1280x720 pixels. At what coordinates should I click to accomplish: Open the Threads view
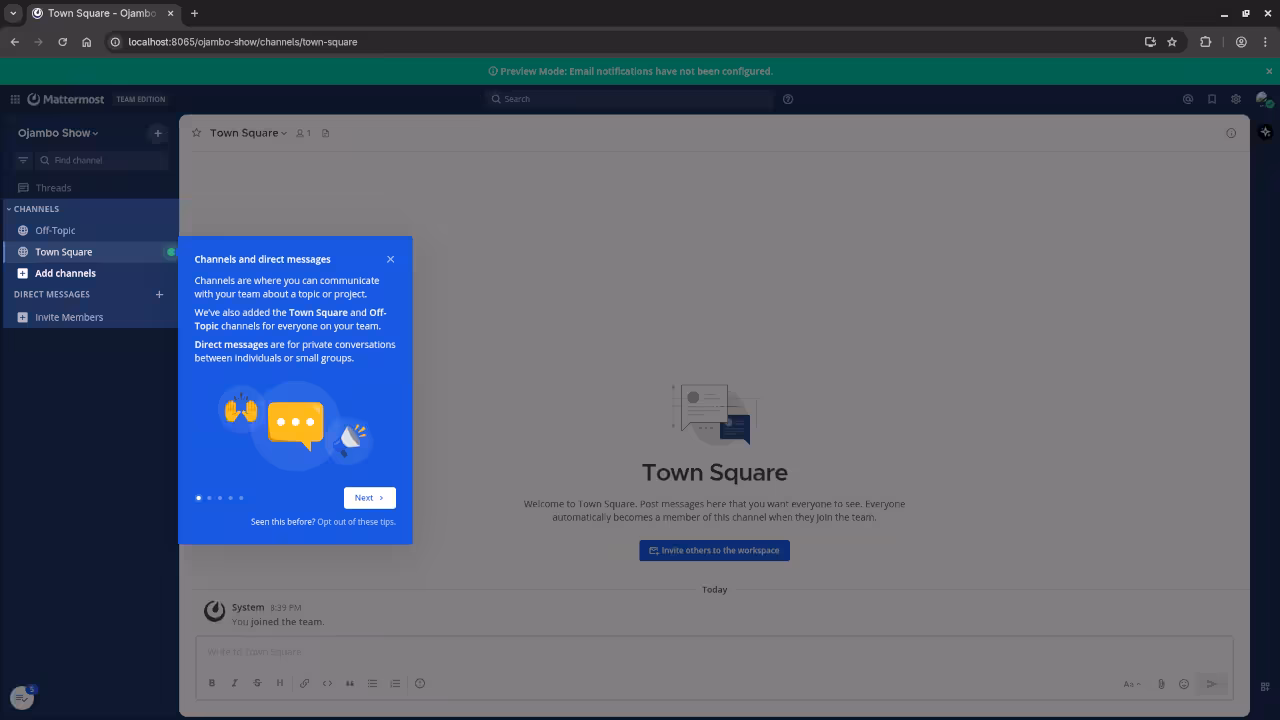53,187
